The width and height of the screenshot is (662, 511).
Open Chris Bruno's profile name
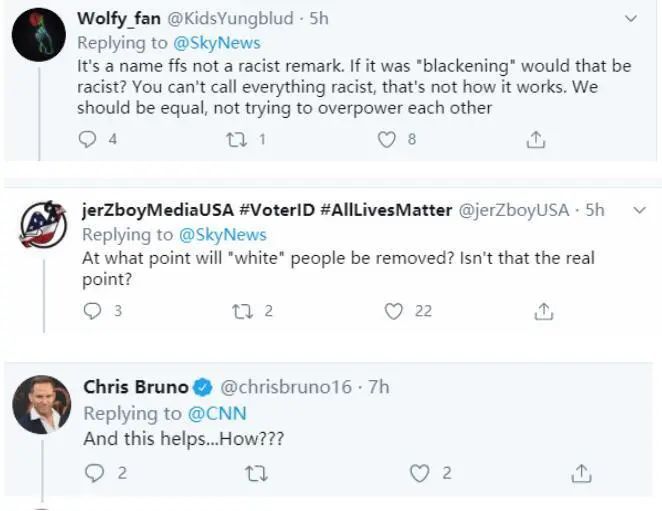(135, 386)
